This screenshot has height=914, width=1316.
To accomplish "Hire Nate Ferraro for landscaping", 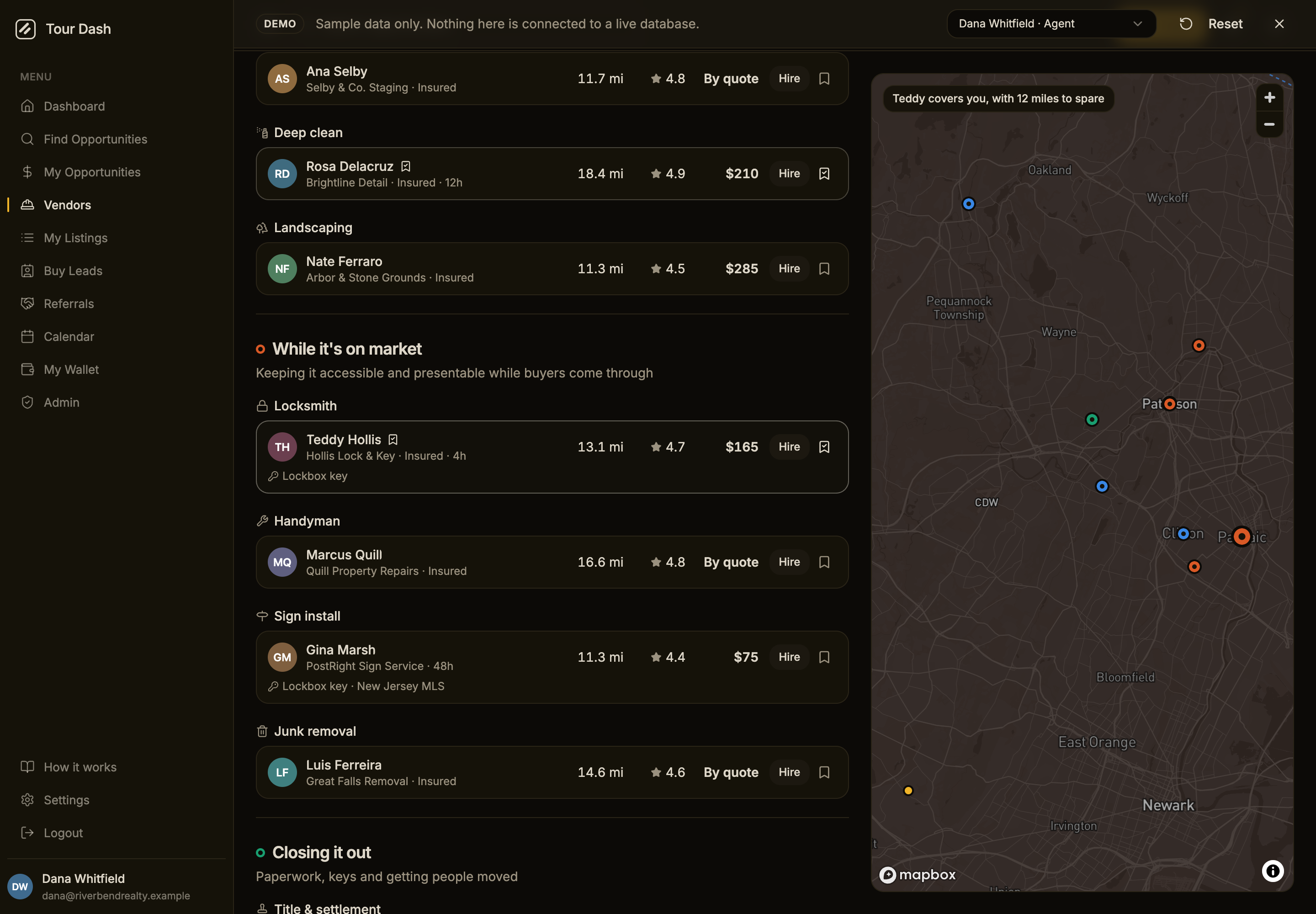I will [789, 269].
